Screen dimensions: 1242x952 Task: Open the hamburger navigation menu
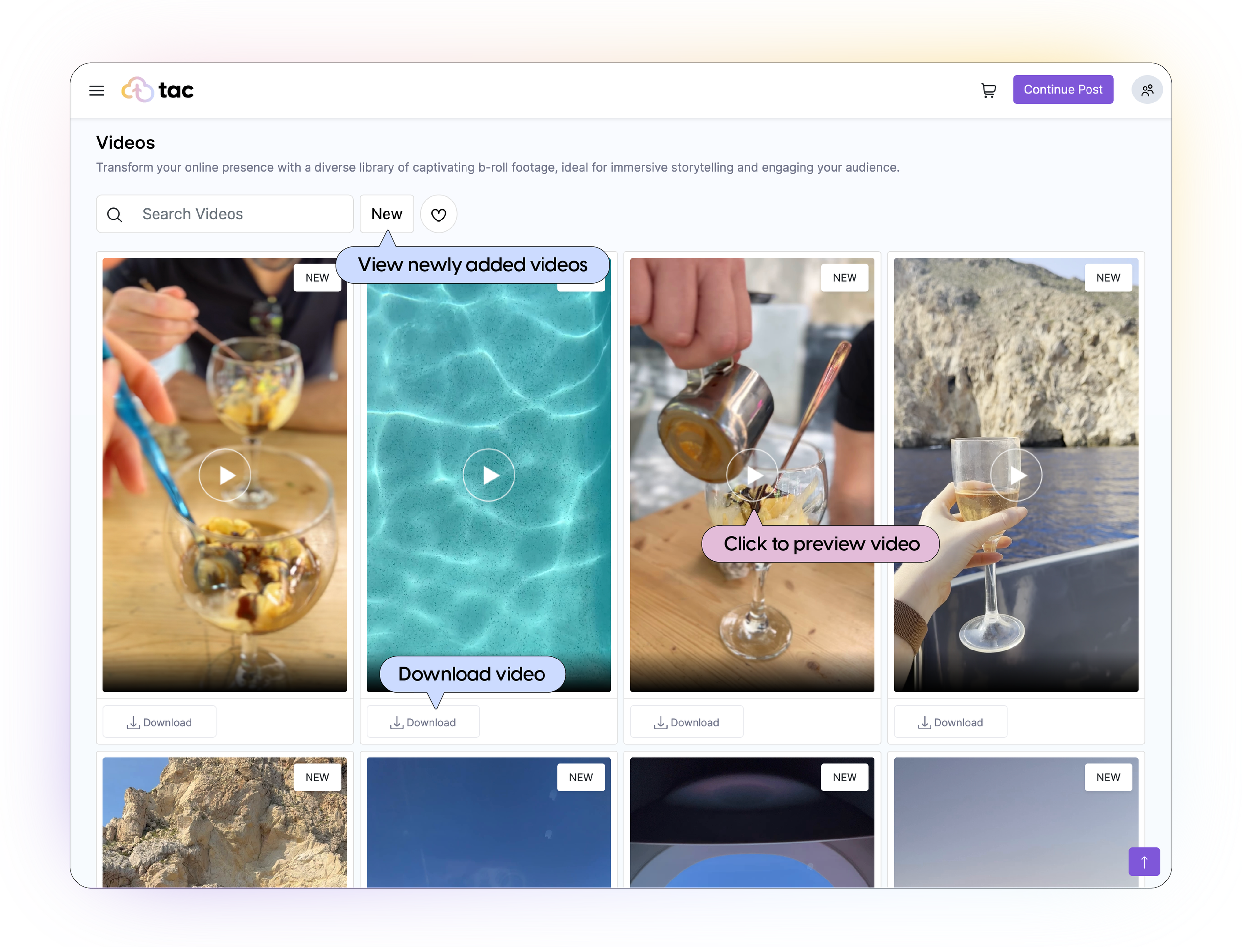[x=97, y=91]
